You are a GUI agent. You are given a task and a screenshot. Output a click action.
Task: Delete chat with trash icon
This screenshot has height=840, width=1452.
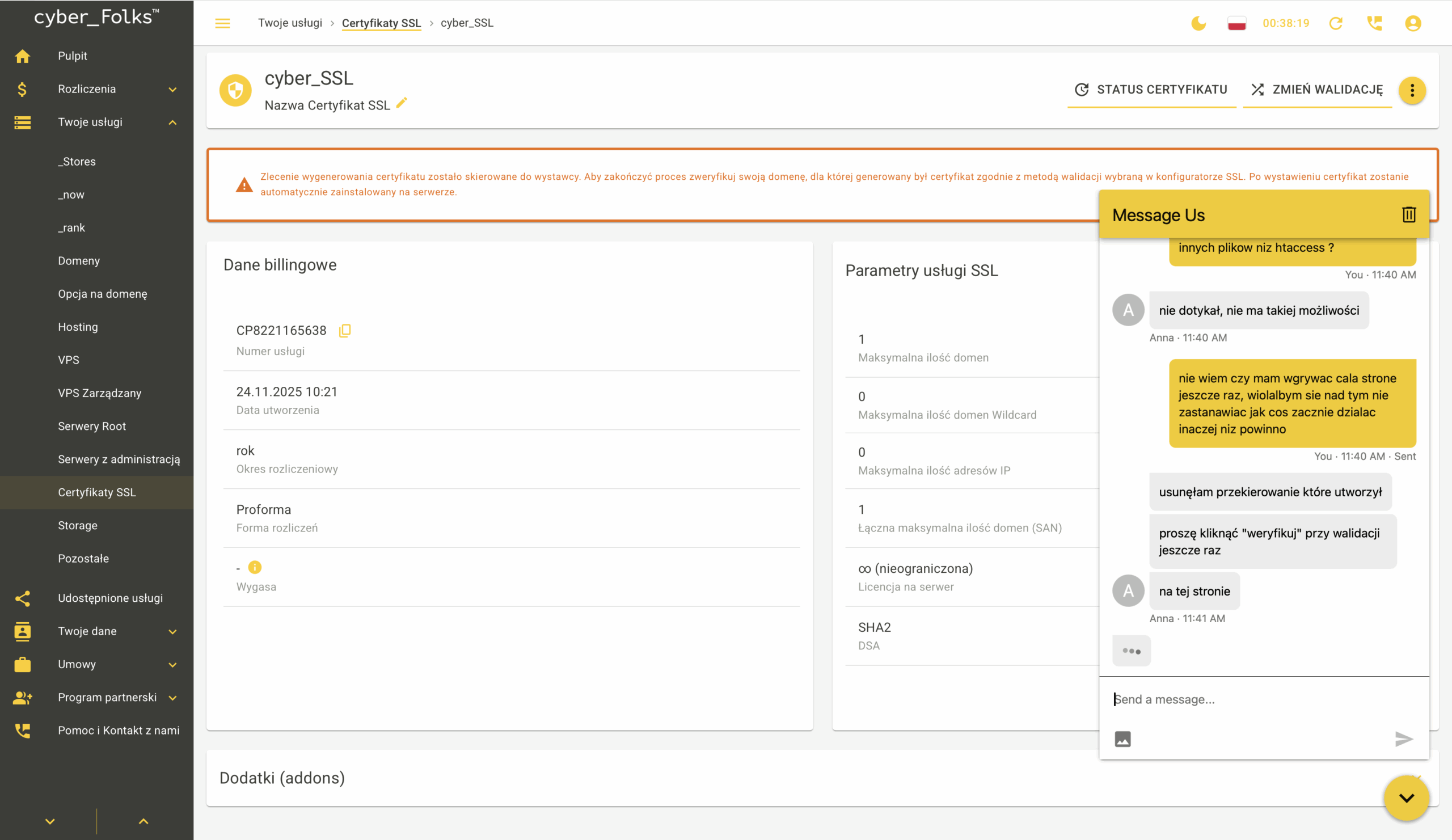(1409, 214)
